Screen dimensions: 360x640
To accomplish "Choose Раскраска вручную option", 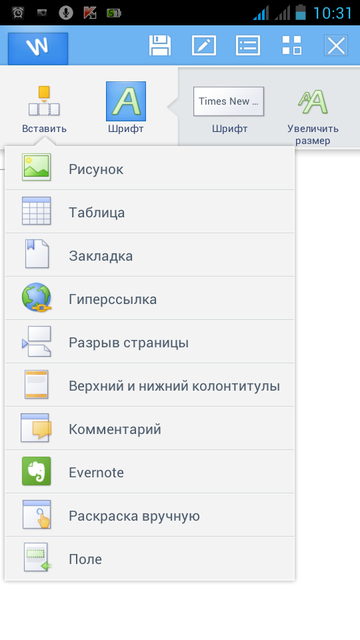I will pos(150,515).
